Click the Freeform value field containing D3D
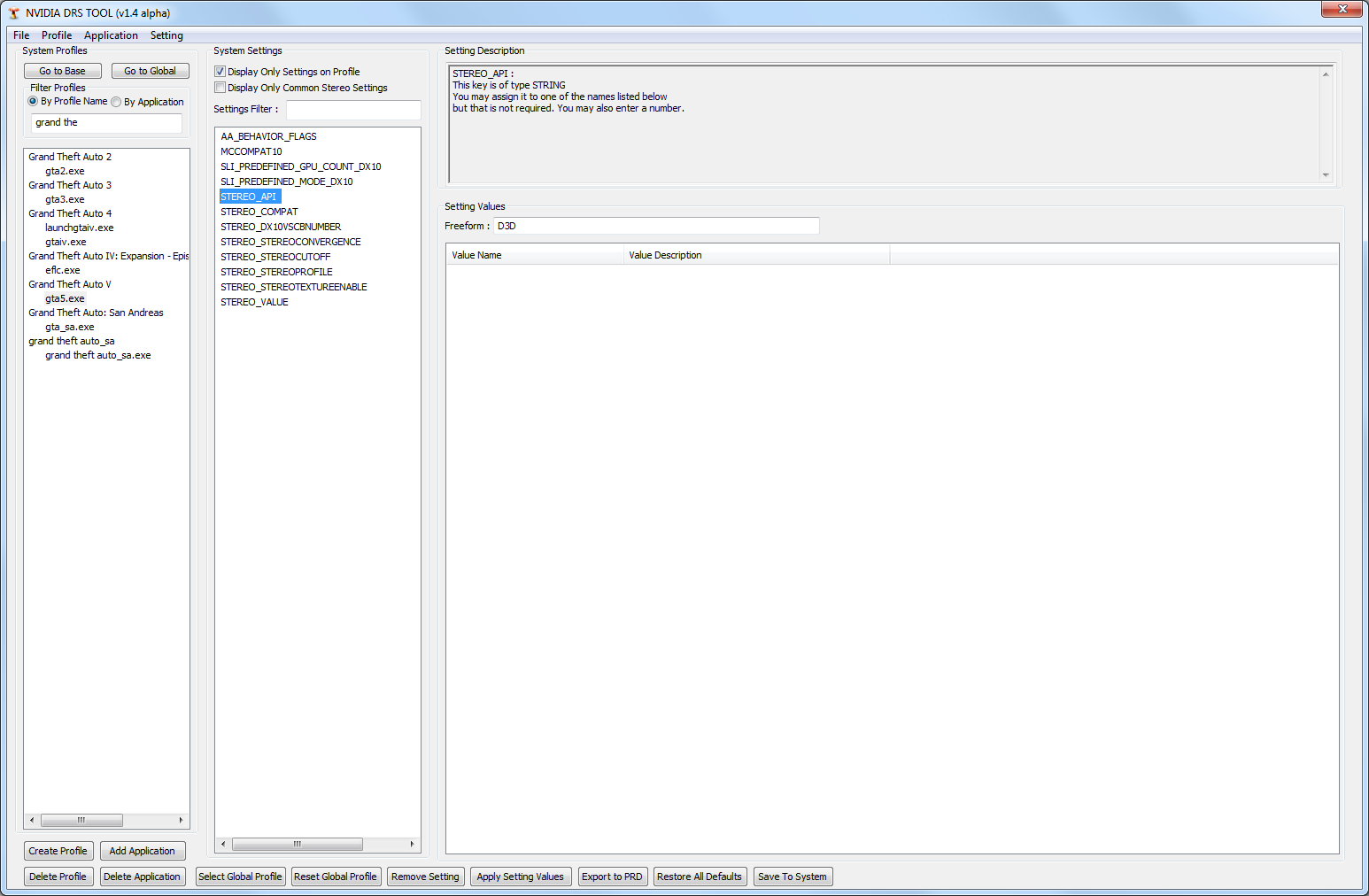Viewport: 1369px width, 896px height. click(656, 226)
